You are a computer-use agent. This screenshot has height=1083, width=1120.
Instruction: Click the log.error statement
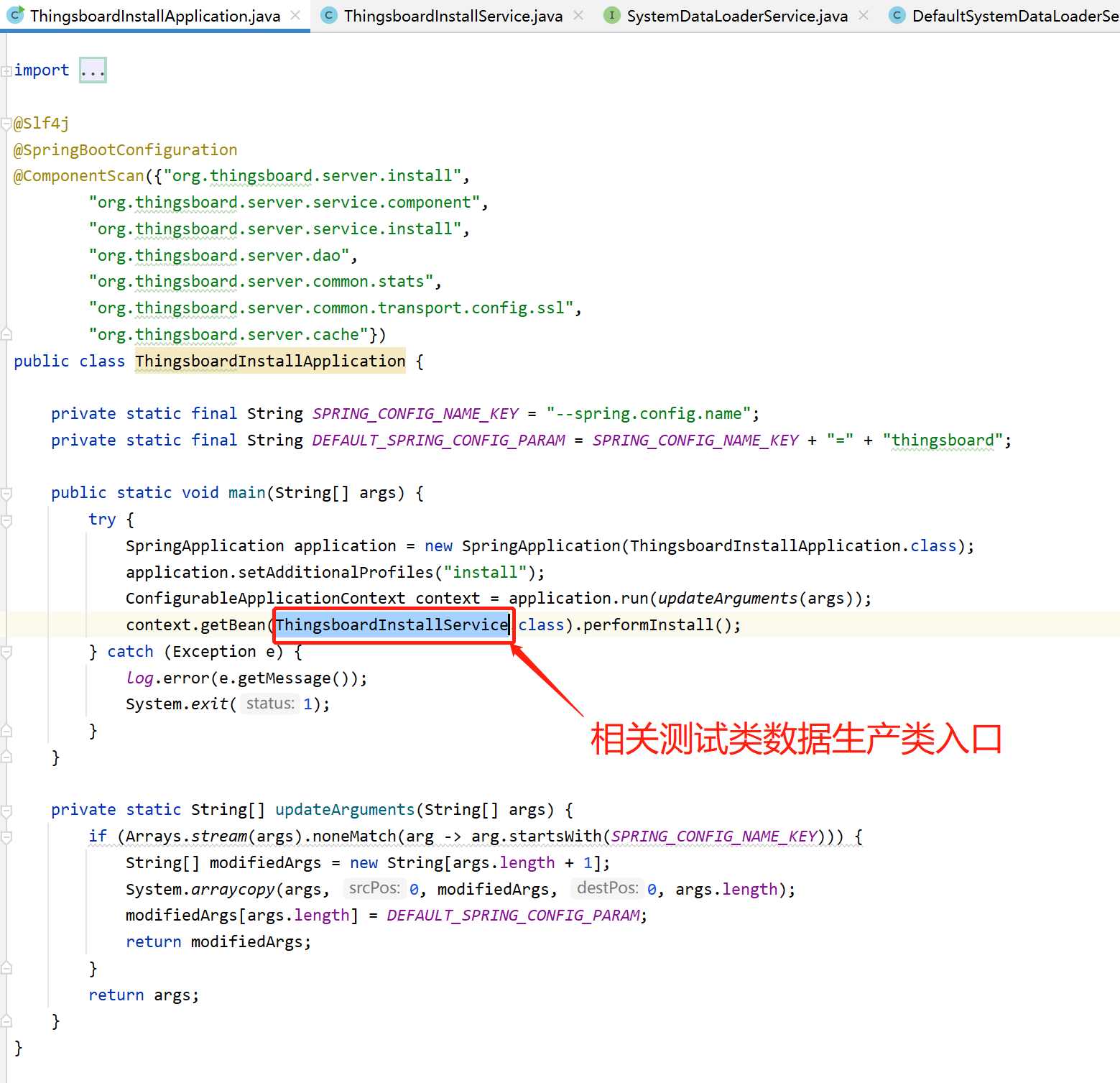point(246,678)
